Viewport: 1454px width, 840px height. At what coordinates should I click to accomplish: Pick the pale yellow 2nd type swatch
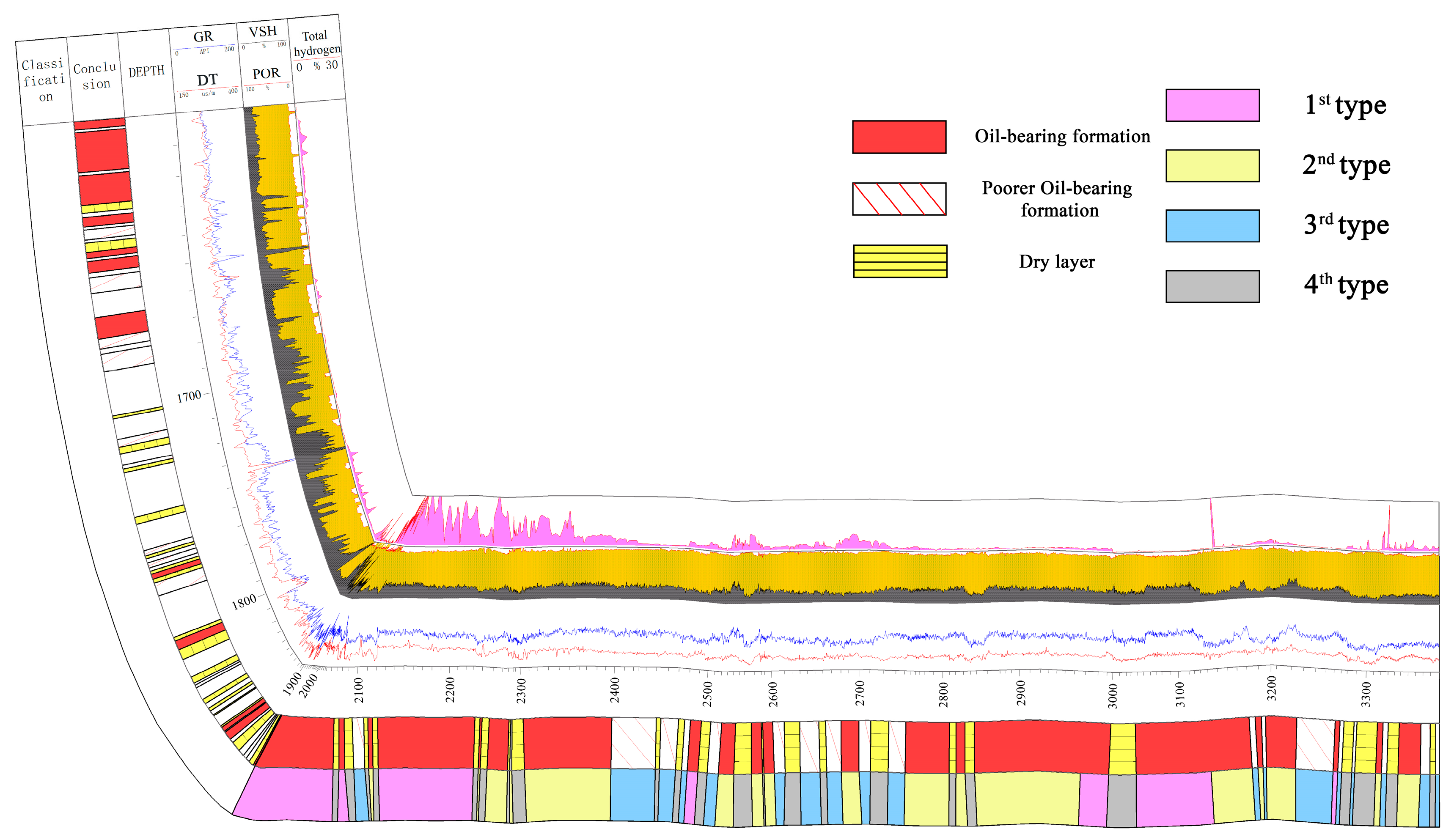1212,165
